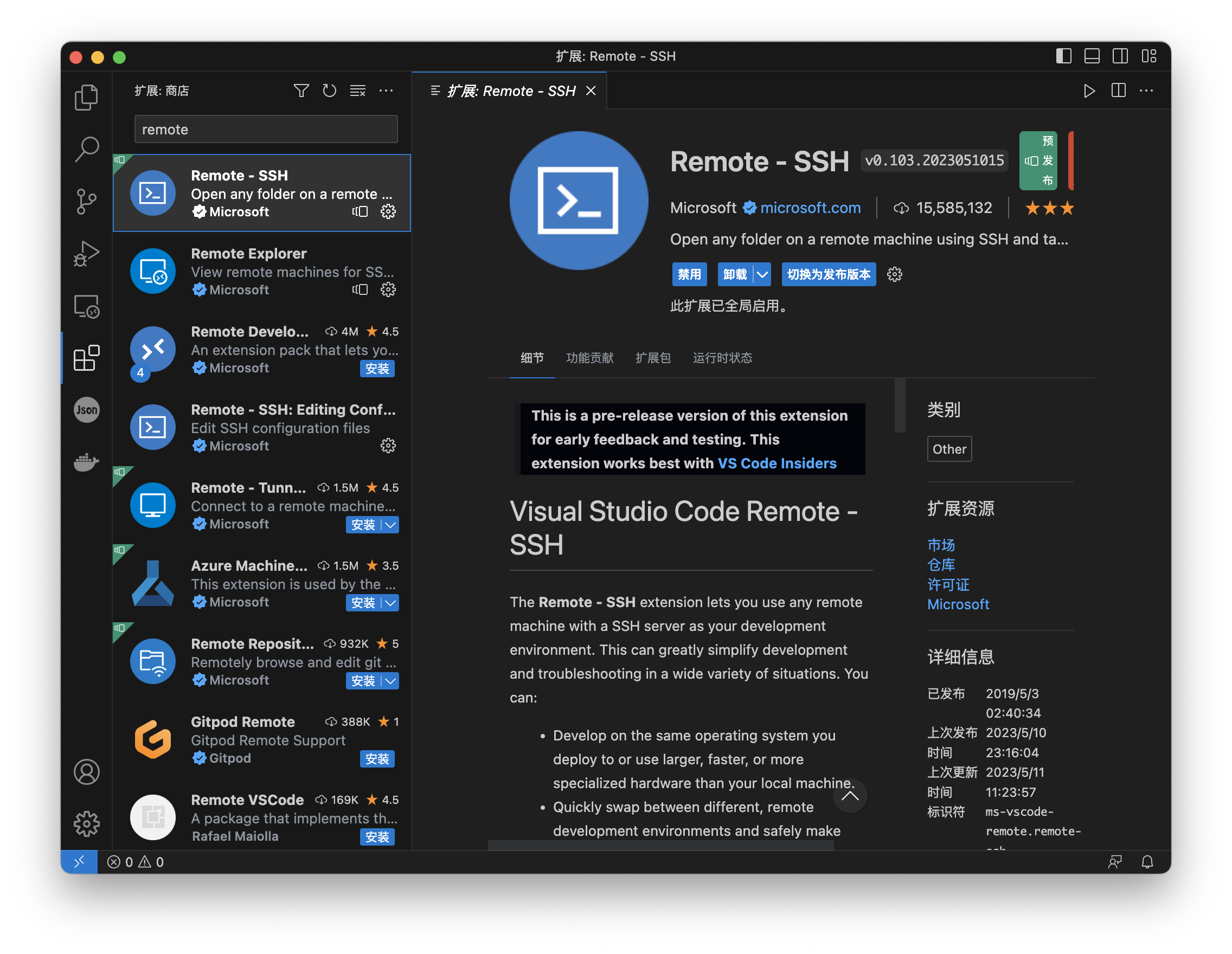1232x954 pixels.
Task: Uninstall extension with 卸载 button
Action: coord(735,275)
